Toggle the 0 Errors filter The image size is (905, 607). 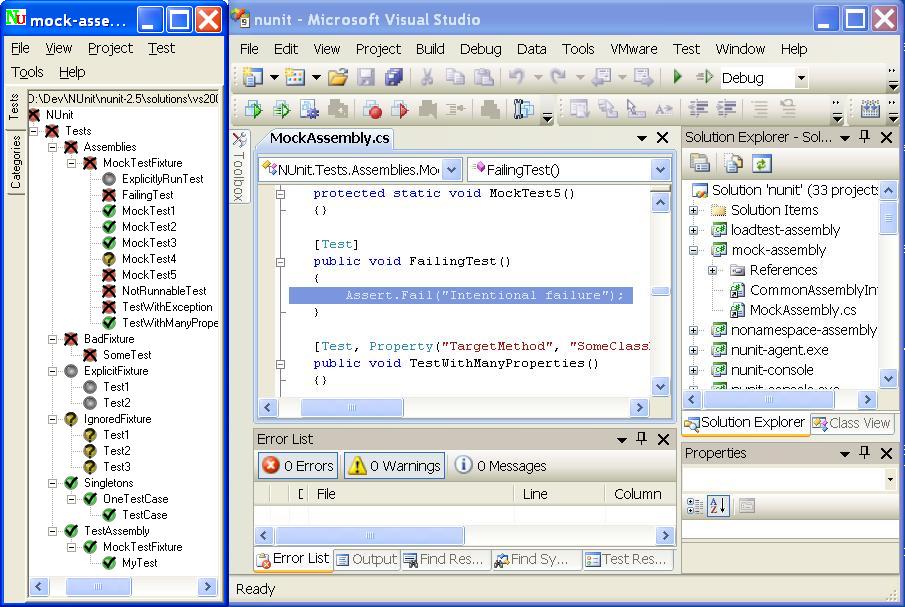[x=297, y=465]
